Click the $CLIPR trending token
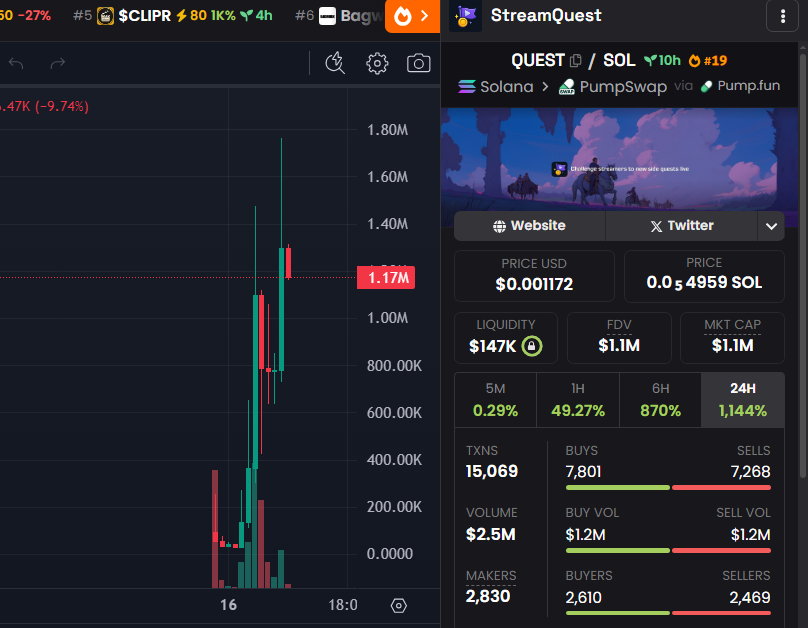The width and height of the screenshot is (808, 628). pos(173,16)
